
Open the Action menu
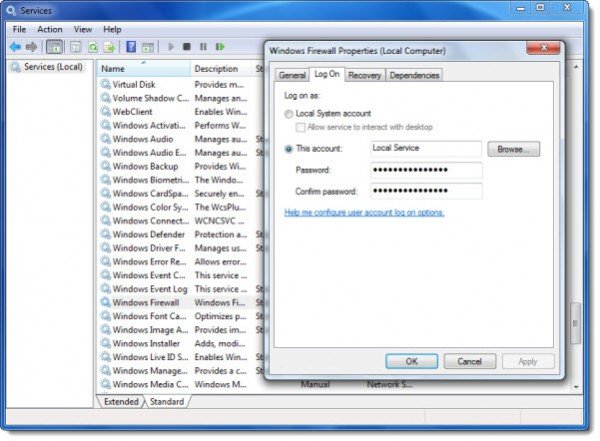[50, 29]
